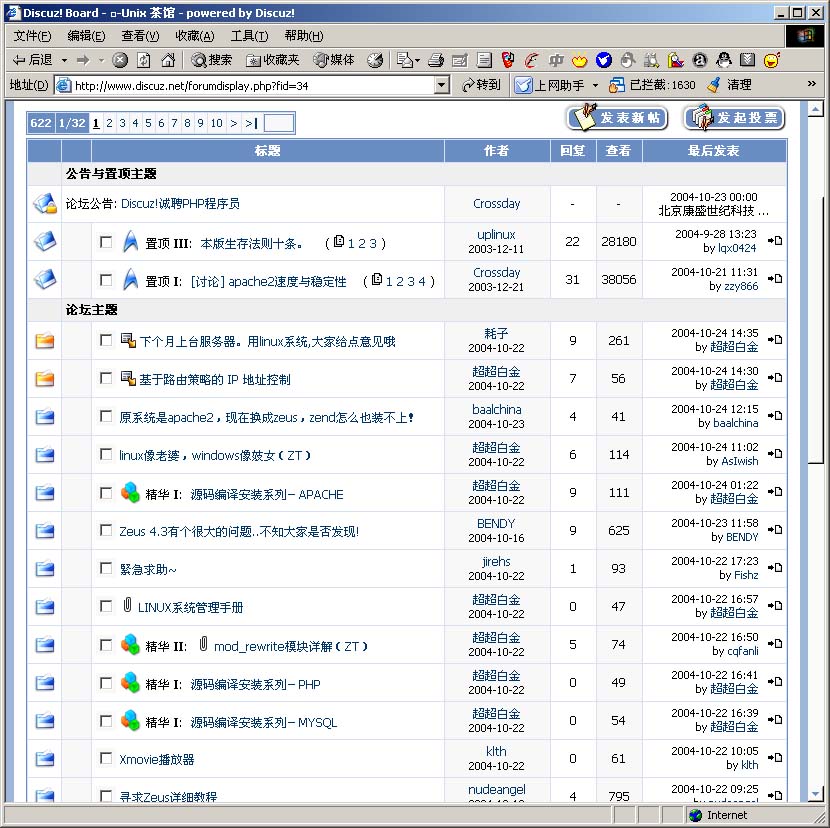Image resolution: width=830 pixels, height=828 pixels.
Task: Go to Home via toolbar icon
Action: [x=167, y=60]
